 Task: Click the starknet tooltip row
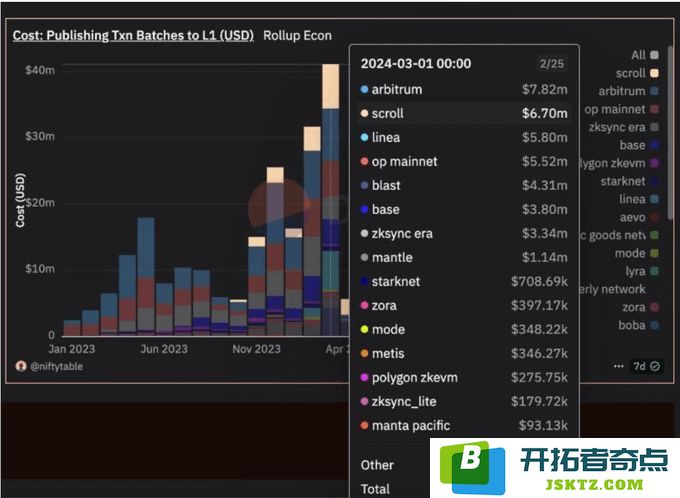(x=464, y=282)
